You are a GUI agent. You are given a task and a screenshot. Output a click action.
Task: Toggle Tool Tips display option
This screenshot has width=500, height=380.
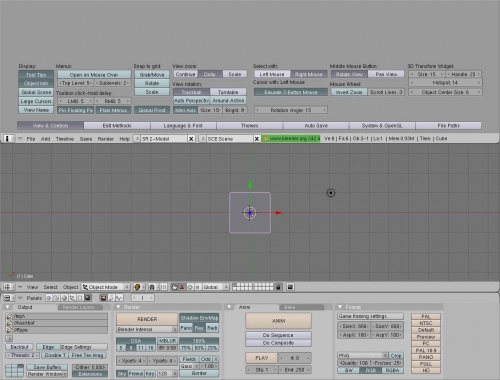point(36,75)
